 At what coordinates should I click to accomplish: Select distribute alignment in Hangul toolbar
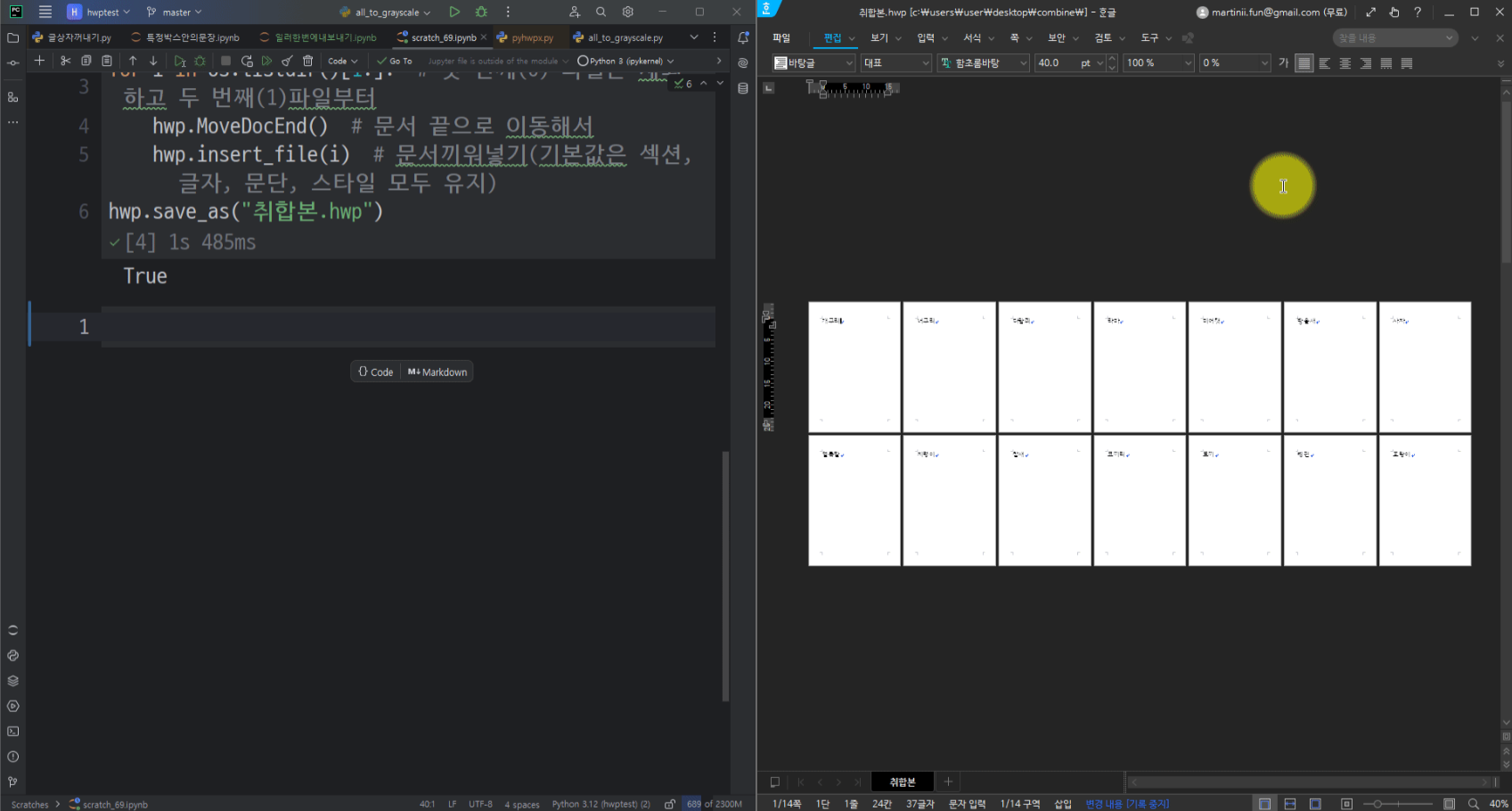(x=1386, y=63)
